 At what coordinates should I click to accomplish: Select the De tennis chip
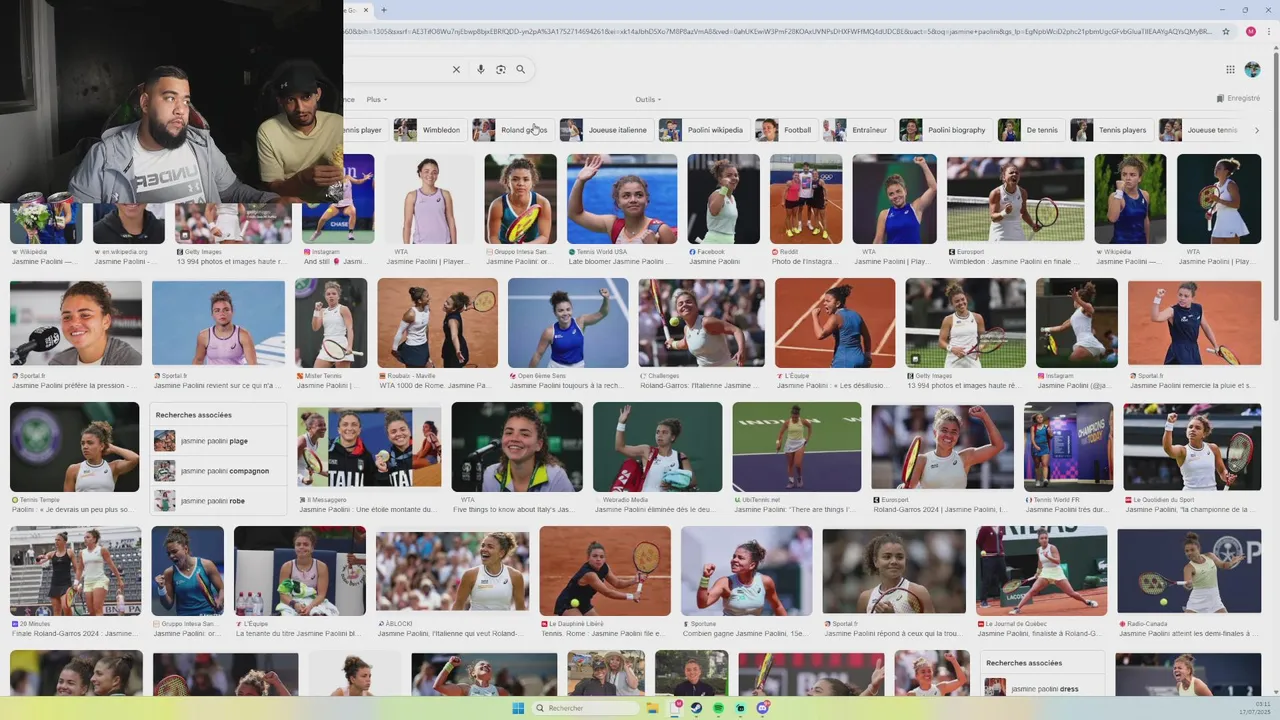[x=1030, y=130]
